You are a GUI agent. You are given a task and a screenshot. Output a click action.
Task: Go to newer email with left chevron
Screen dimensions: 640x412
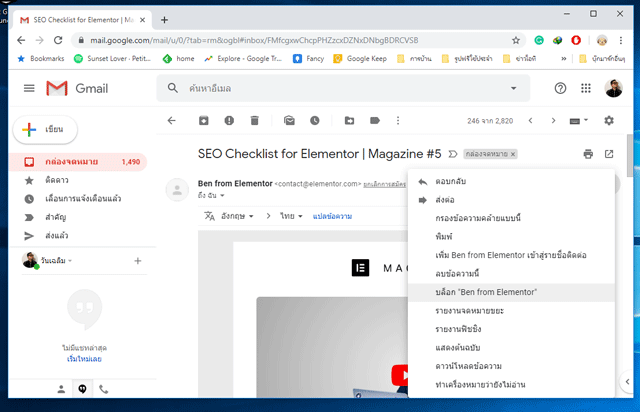(530, 120)
